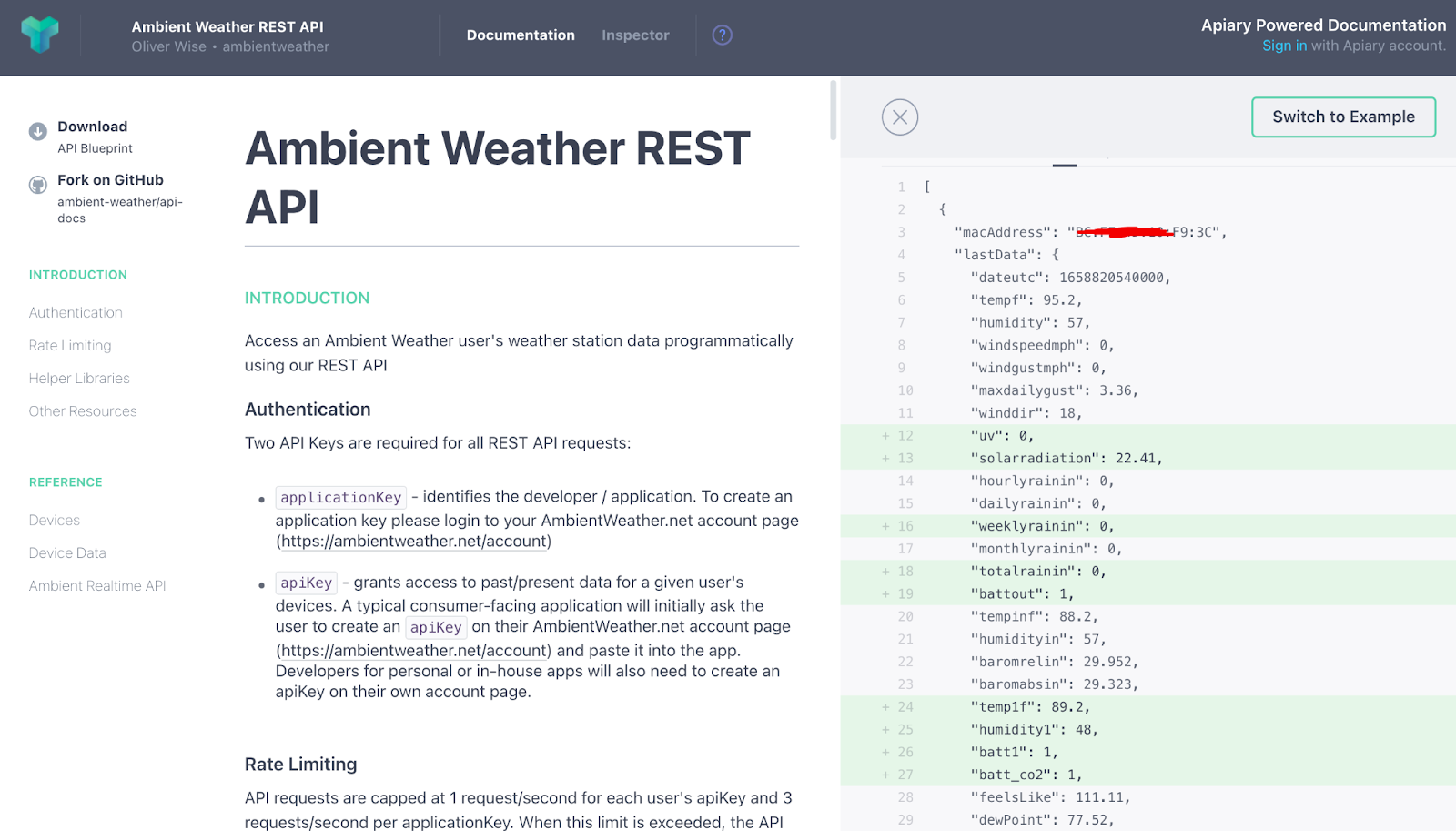Switch to the Documentation tab
Image resolution: width=1456 pixels, height=831 pixels.
pyautogui.click(x=521, y=35)
